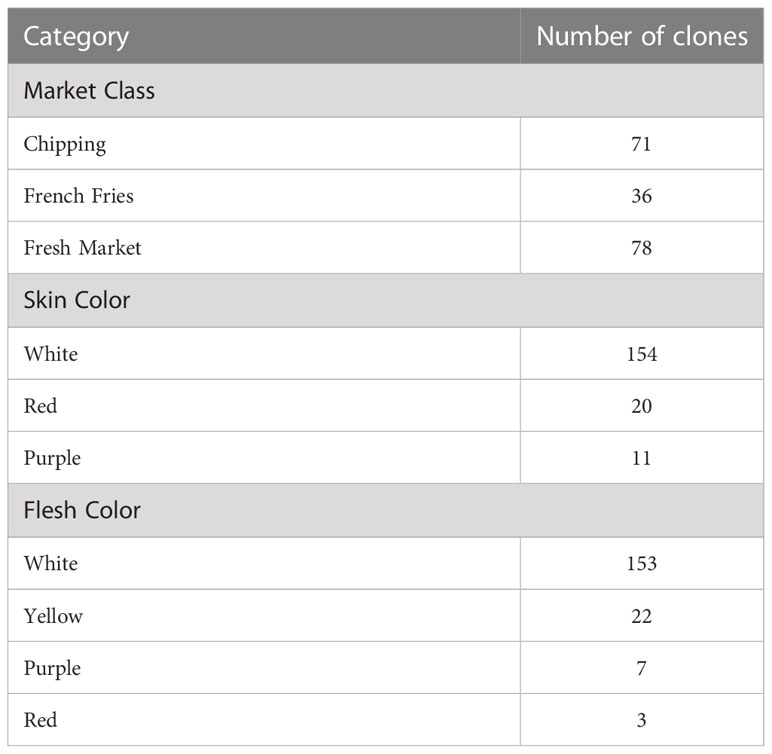Click the value 22 in Yellow row
Screen dimensions: 772x754
click(x=642, y=616)
